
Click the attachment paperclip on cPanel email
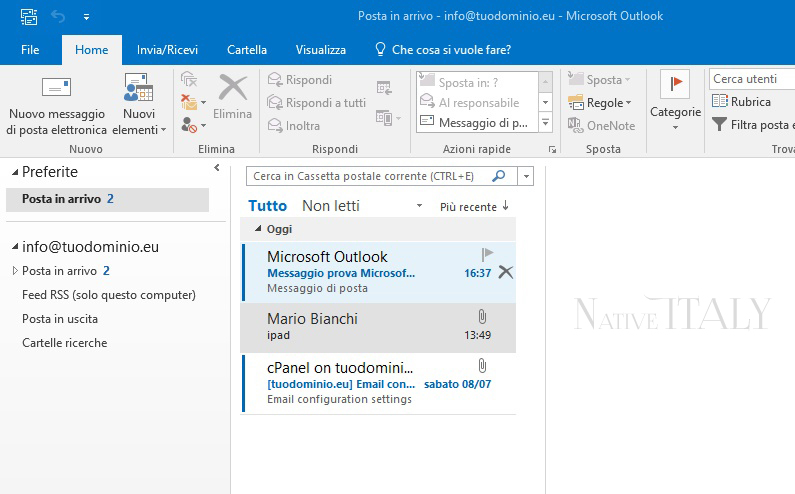point(482,366)
